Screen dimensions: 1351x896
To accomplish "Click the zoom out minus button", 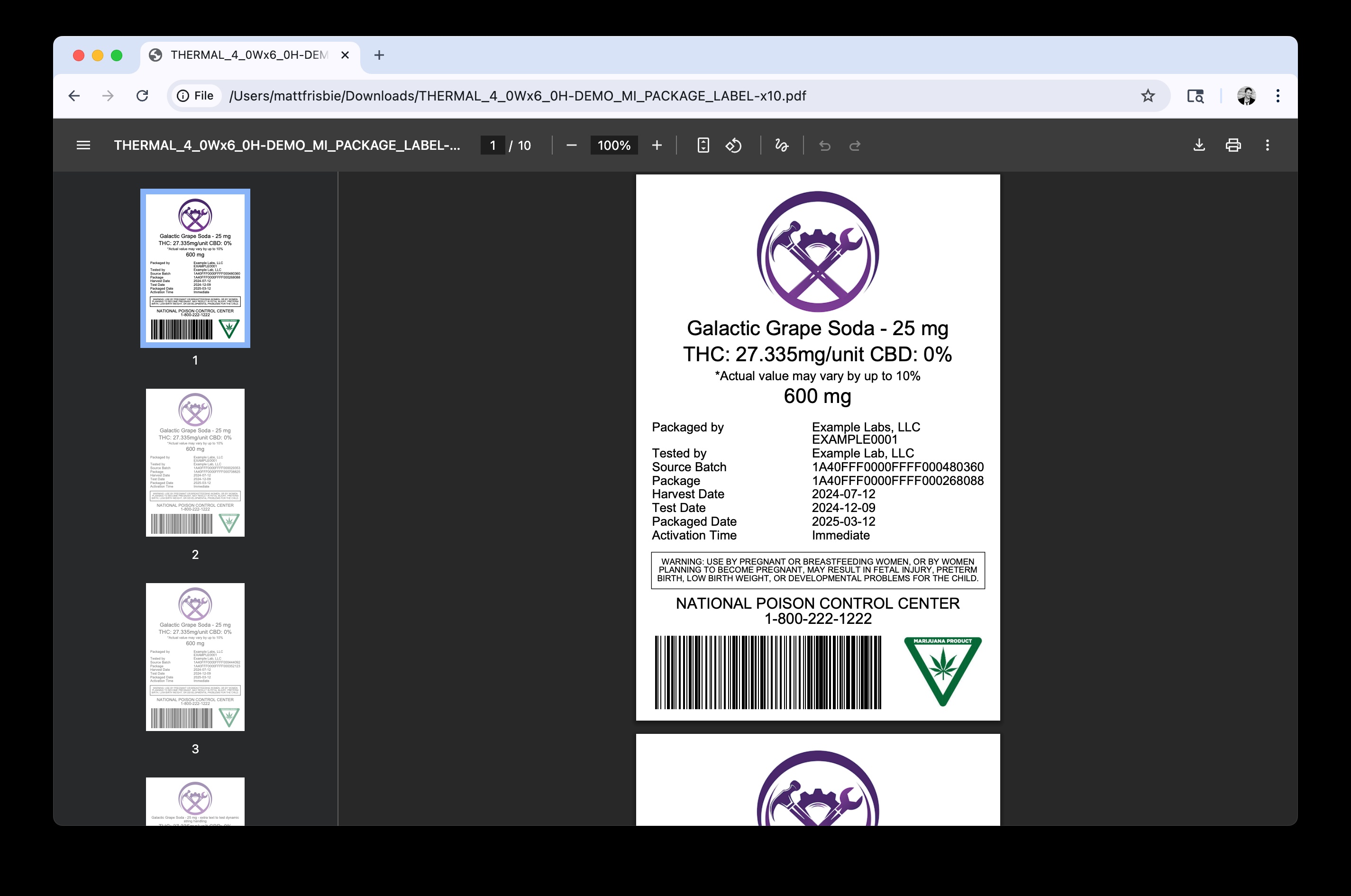I will pyautogui.click(x=571, y=145).
